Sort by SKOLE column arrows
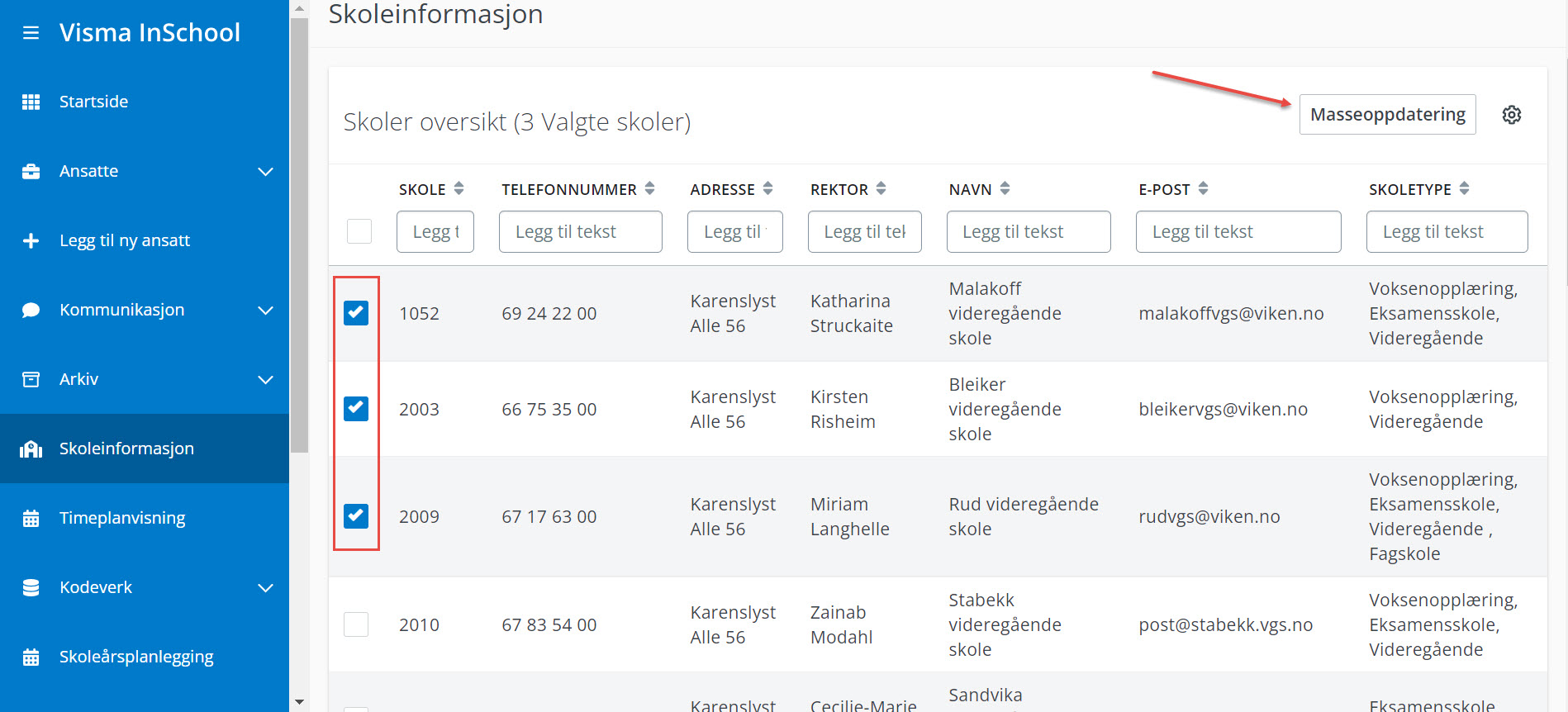Screen dimensions: 1568x712 459,188
